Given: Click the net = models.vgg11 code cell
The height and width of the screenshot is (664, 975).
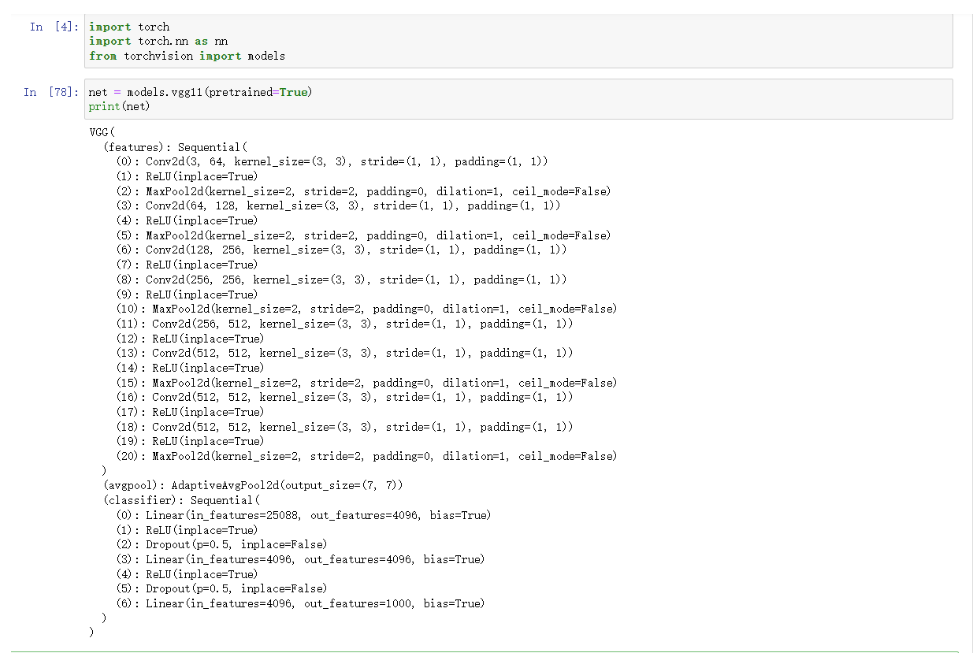Looking at the screenshot, I should [x=519, y=99].
